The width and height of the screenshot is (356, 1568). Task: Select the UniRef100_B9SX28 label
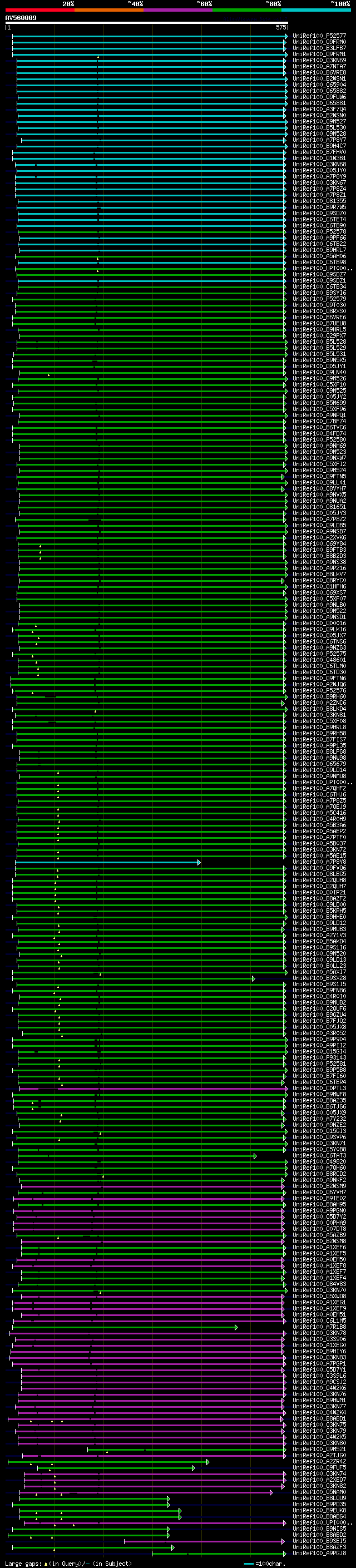click(319, 978)
